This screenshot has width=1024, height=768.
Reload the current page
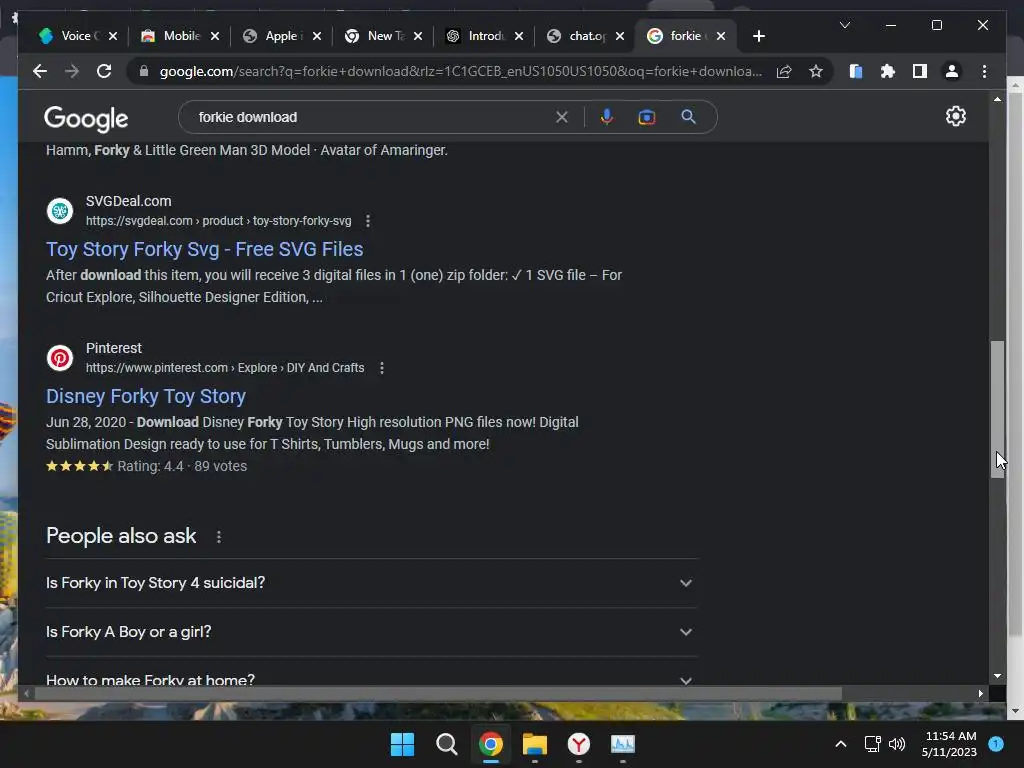(x=104, y=71)
